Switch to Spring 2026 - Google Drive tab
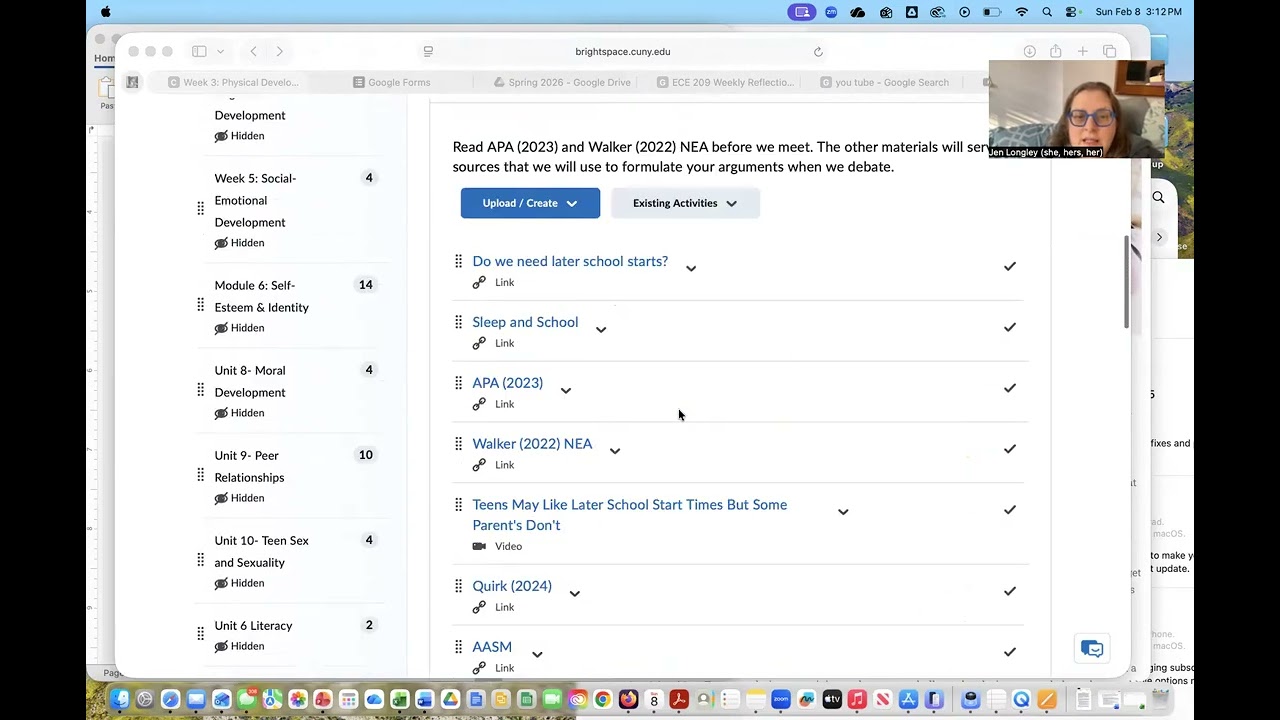The width and height of the screenshot is (1280, 720). 562,82
